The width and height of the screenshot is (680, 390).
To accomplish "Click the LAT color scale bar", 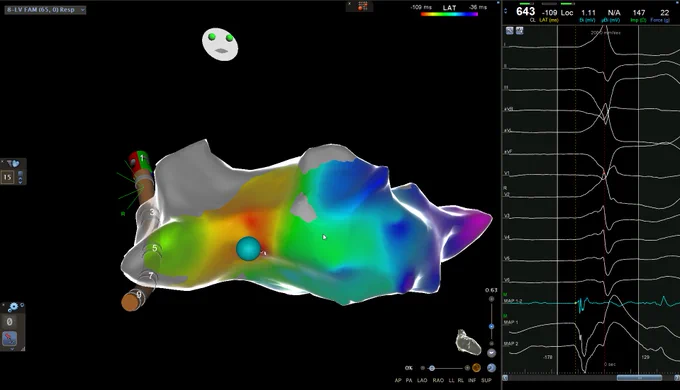I will pyautogui.click(x=449, y=14).
